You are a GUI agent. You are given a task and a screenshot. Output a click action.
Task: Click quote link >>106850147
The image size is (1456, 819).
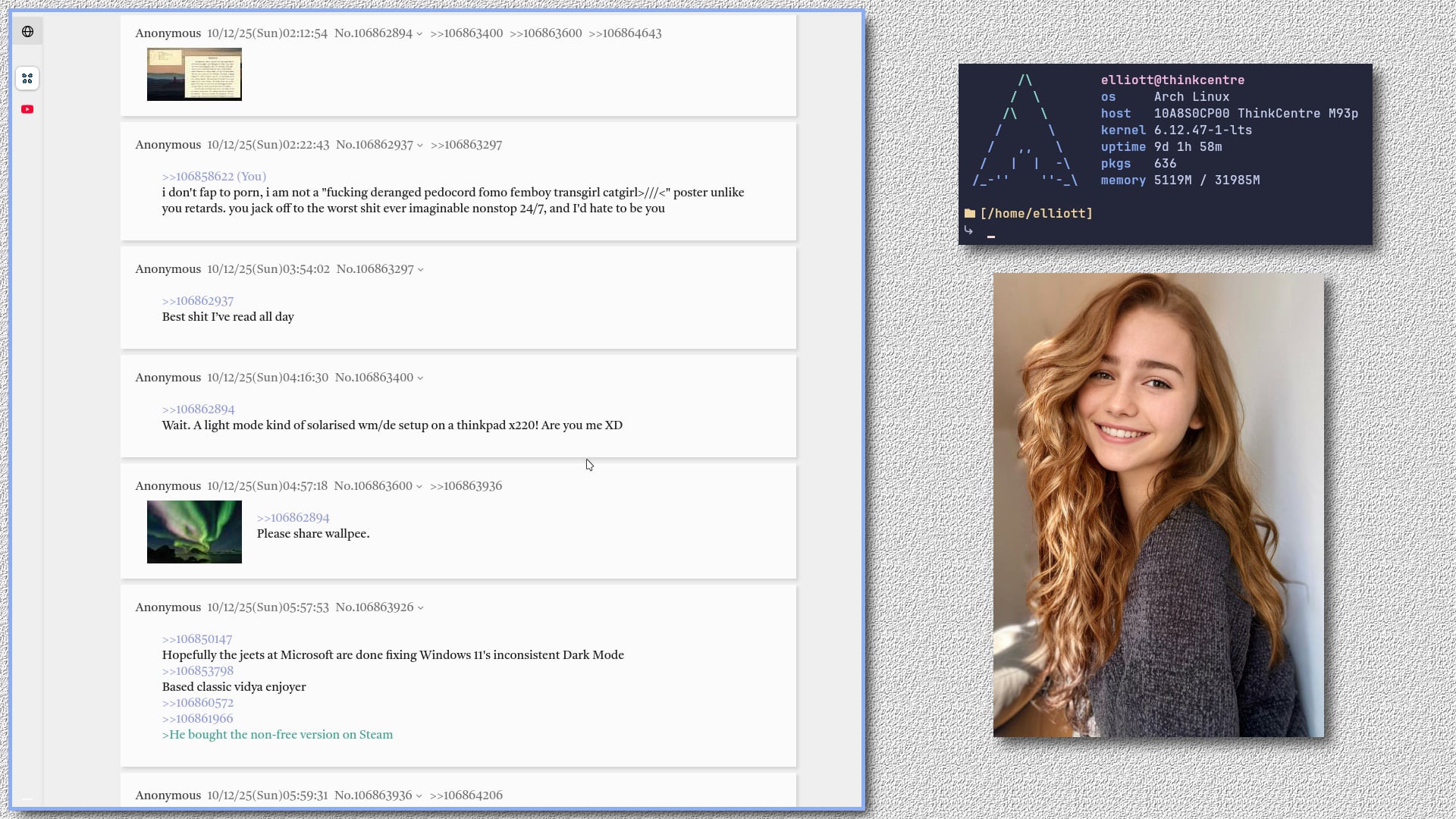[x=197, y=639]
